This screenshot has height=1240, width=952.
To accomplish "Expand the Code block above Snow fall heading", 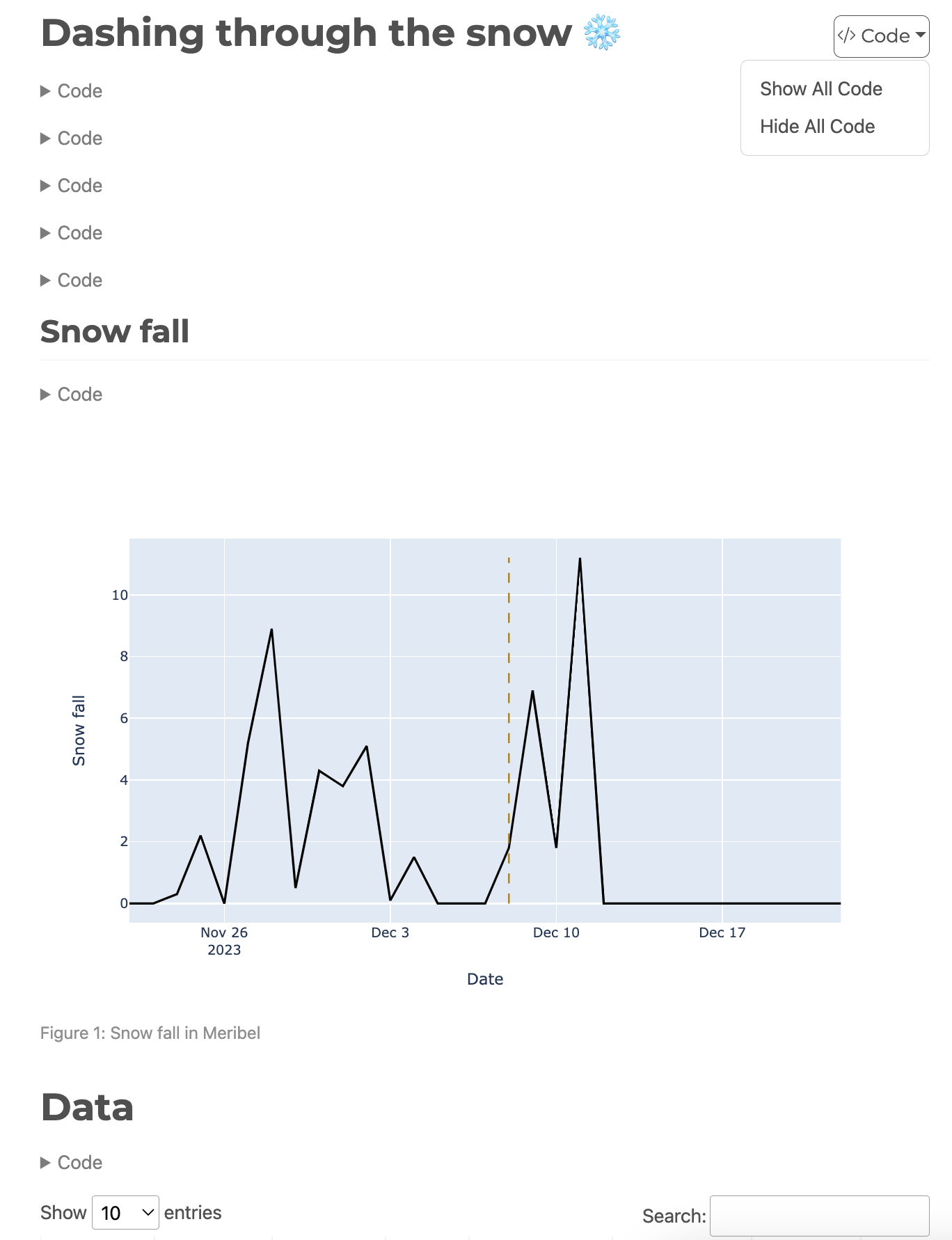I will 72,280.
